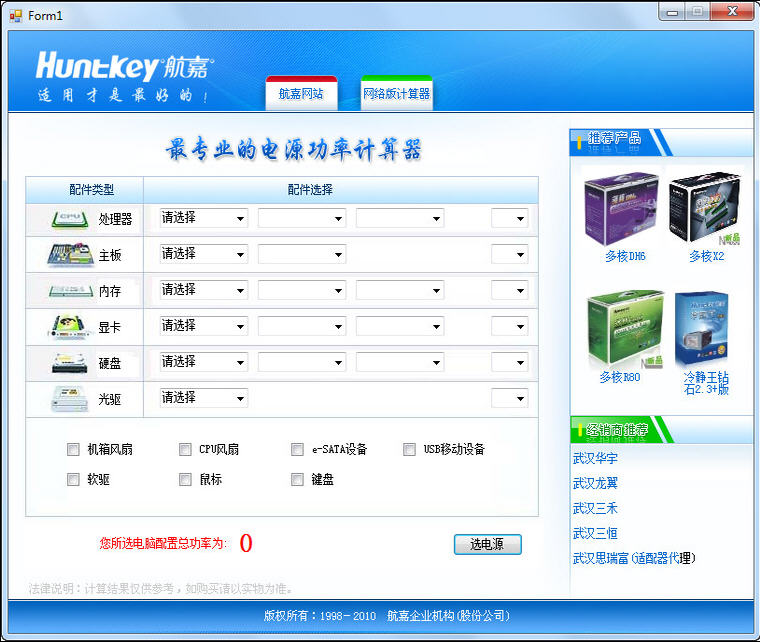Click the 多核R80 product name link
This screenshot has width=760, height=642.
point(619,377)
